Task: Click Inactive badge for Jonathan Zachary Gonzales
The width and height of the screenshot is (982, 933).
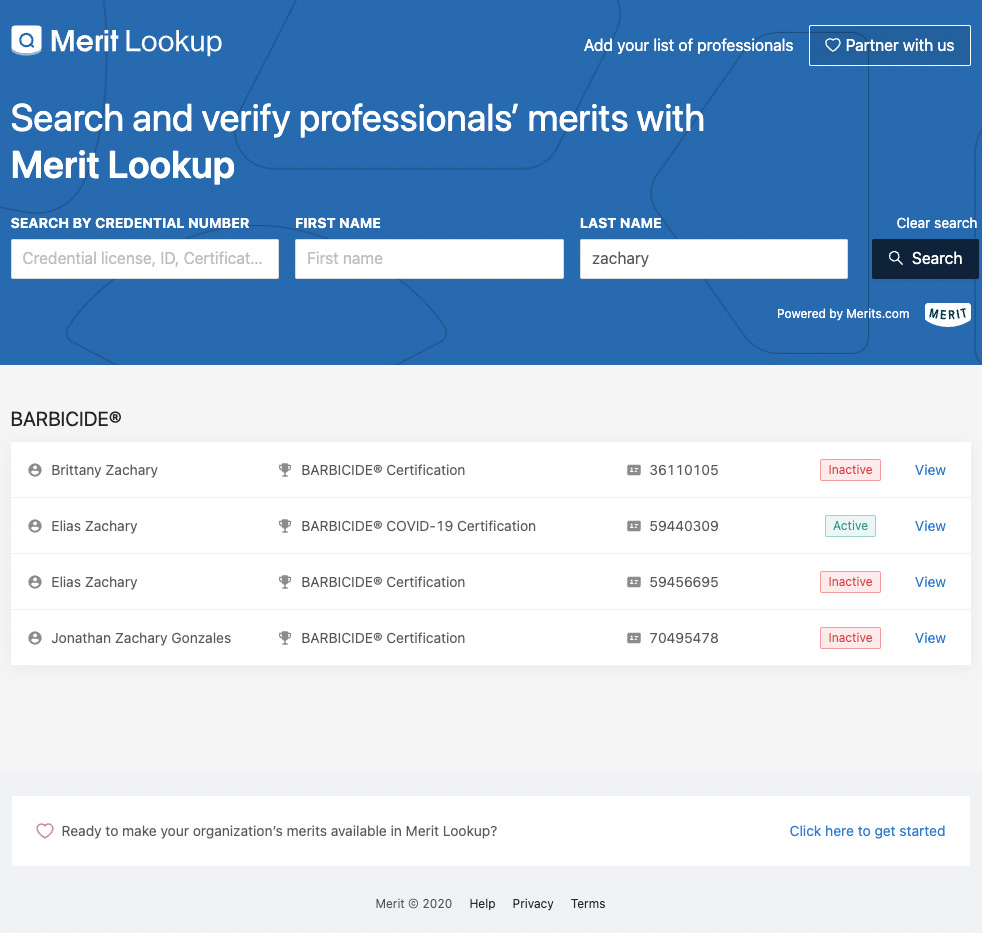Action: pos(850,638)
